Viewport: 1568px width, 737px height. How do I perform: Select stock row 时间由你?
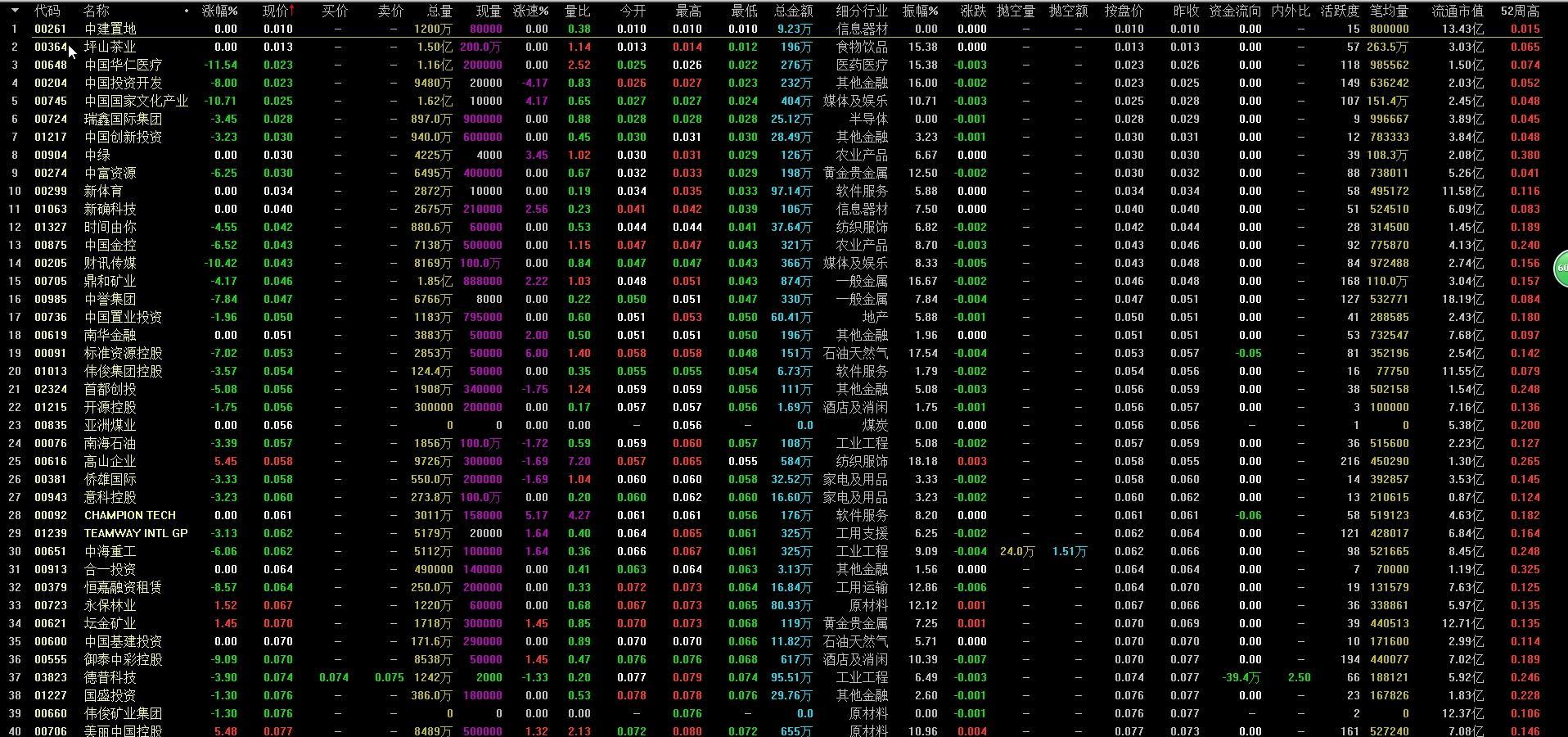point(110,227)
